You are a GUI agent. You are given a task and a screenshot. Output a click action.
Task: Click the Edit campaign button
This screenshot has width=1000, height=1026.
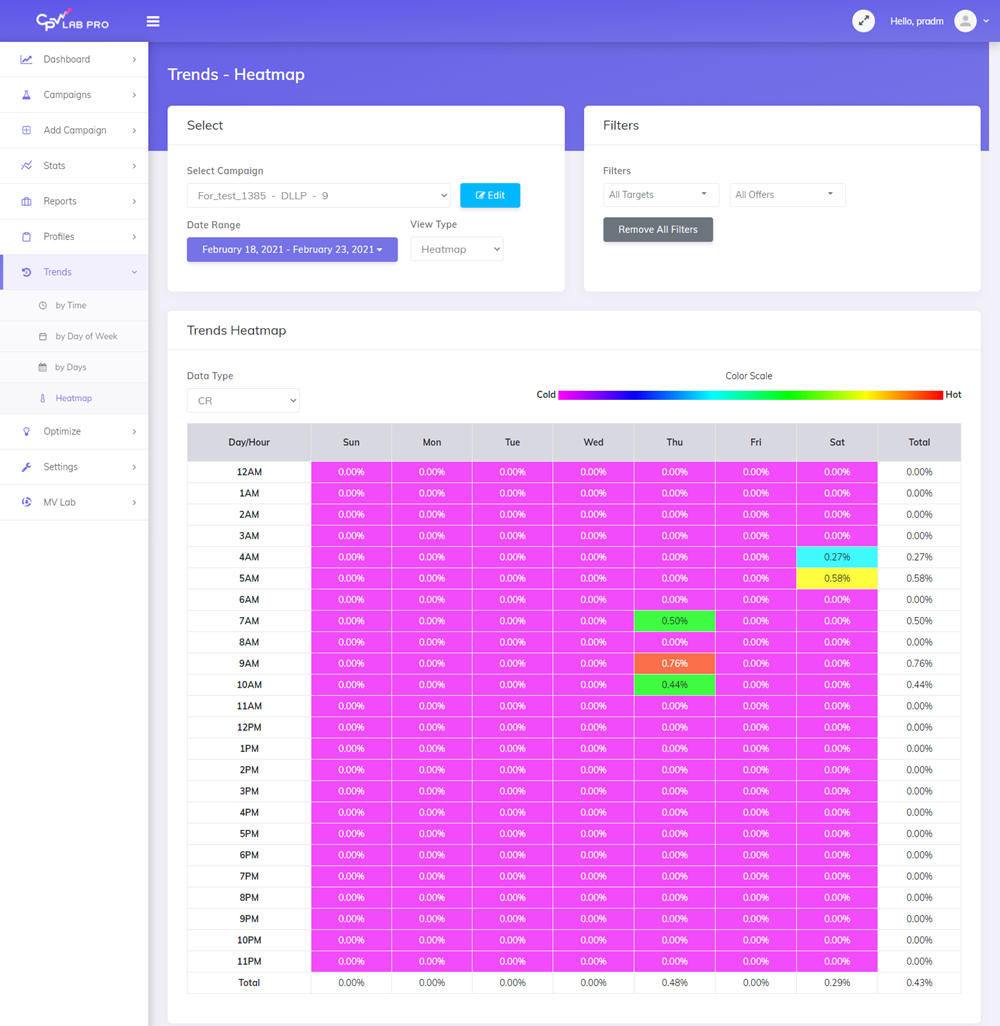click(490, 195)
